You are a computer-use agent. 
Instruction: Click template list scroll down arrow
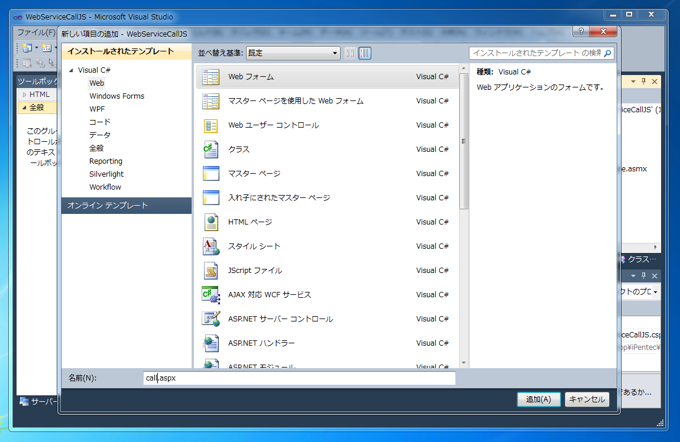tap(464, 363)
